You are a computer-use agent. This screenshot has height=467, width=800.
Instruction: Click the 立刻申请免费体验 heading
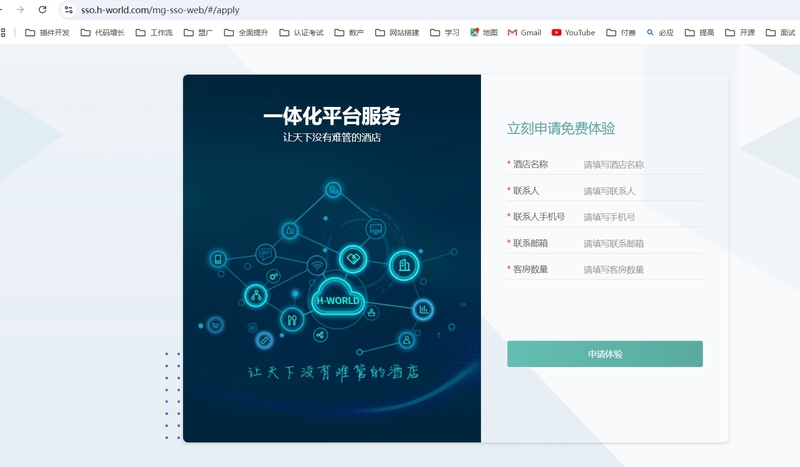(561, 128)
